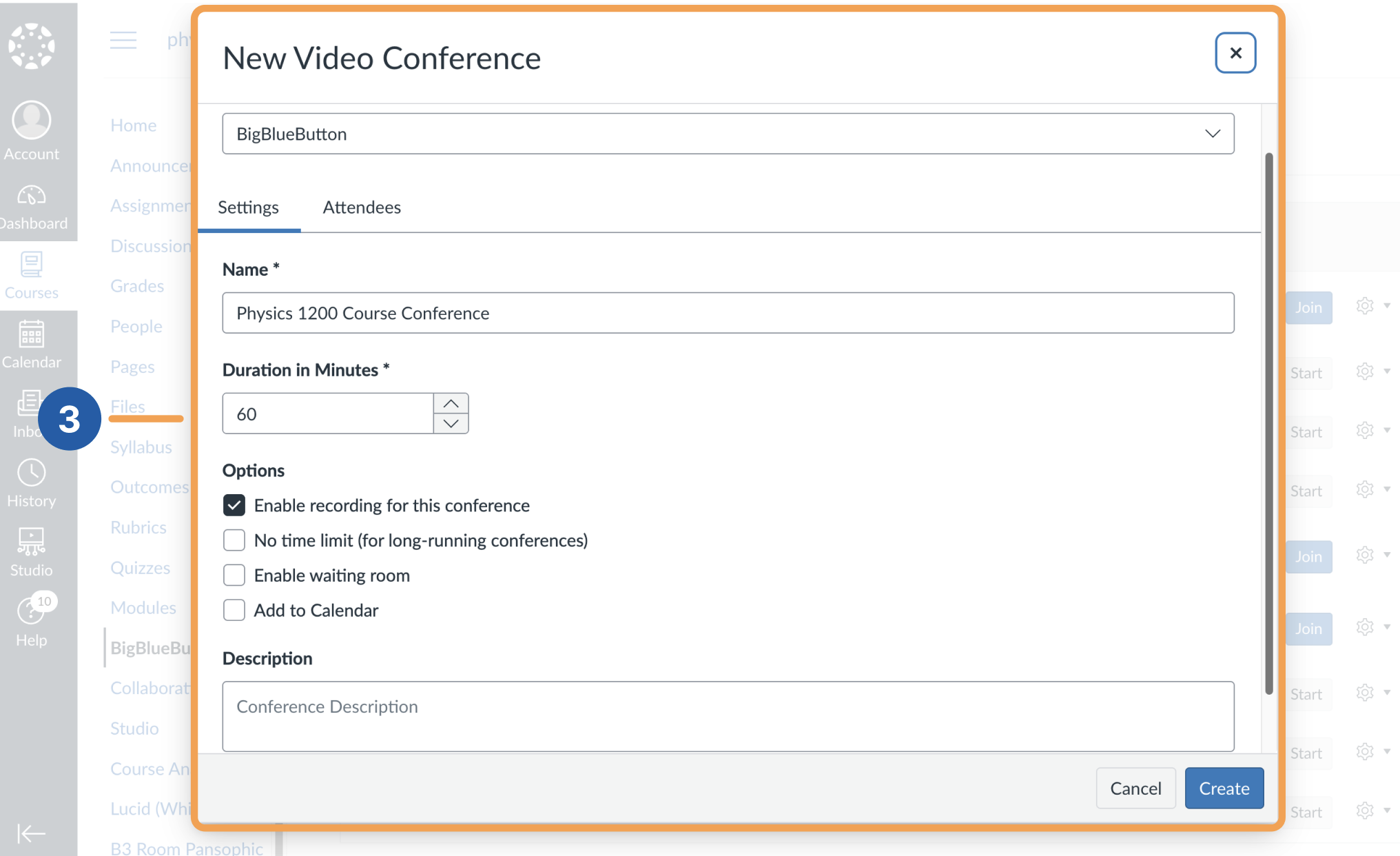Open the BigBlueButton conference type dropdown

(728, 134)
